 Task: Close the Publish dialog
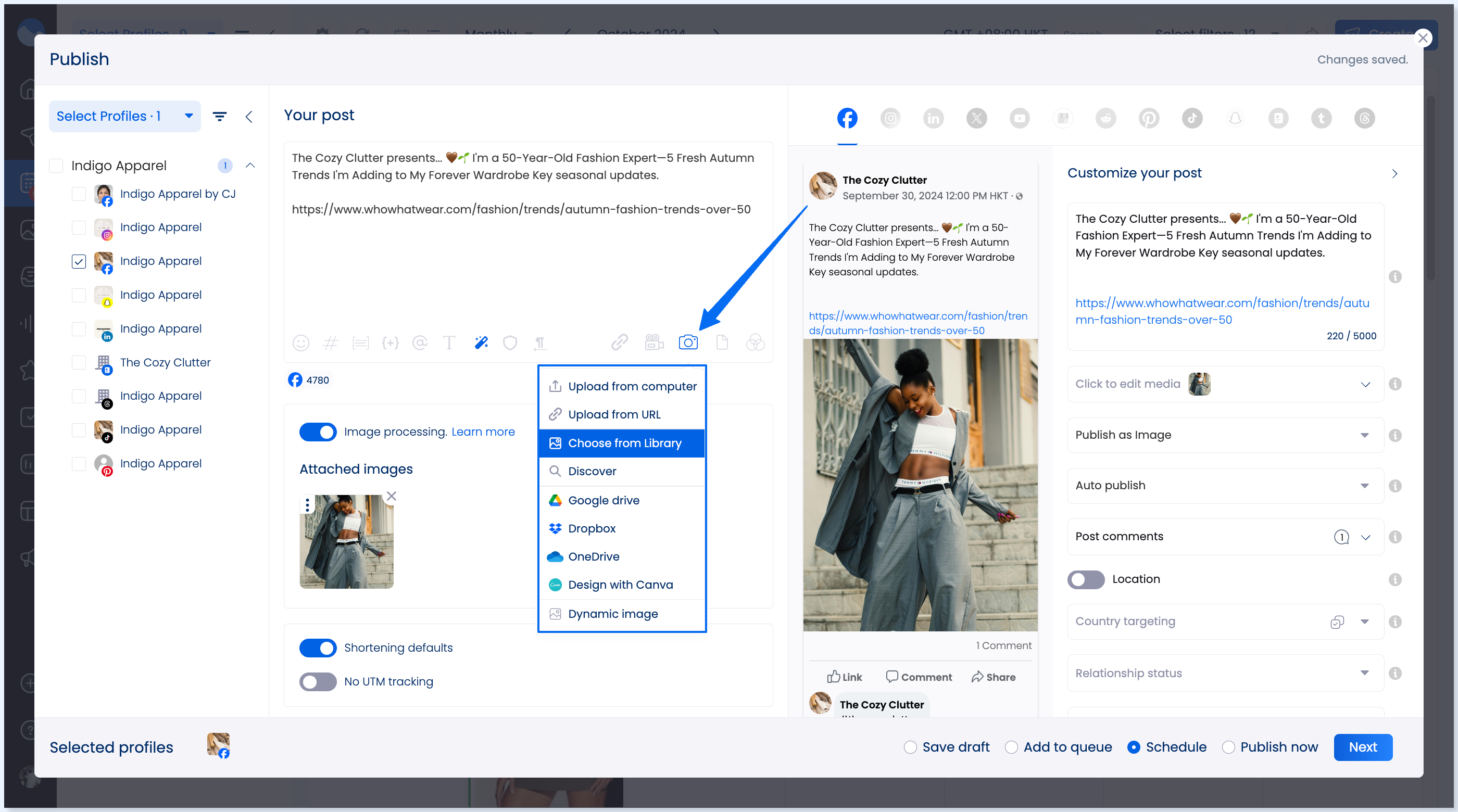(1423, 38)
